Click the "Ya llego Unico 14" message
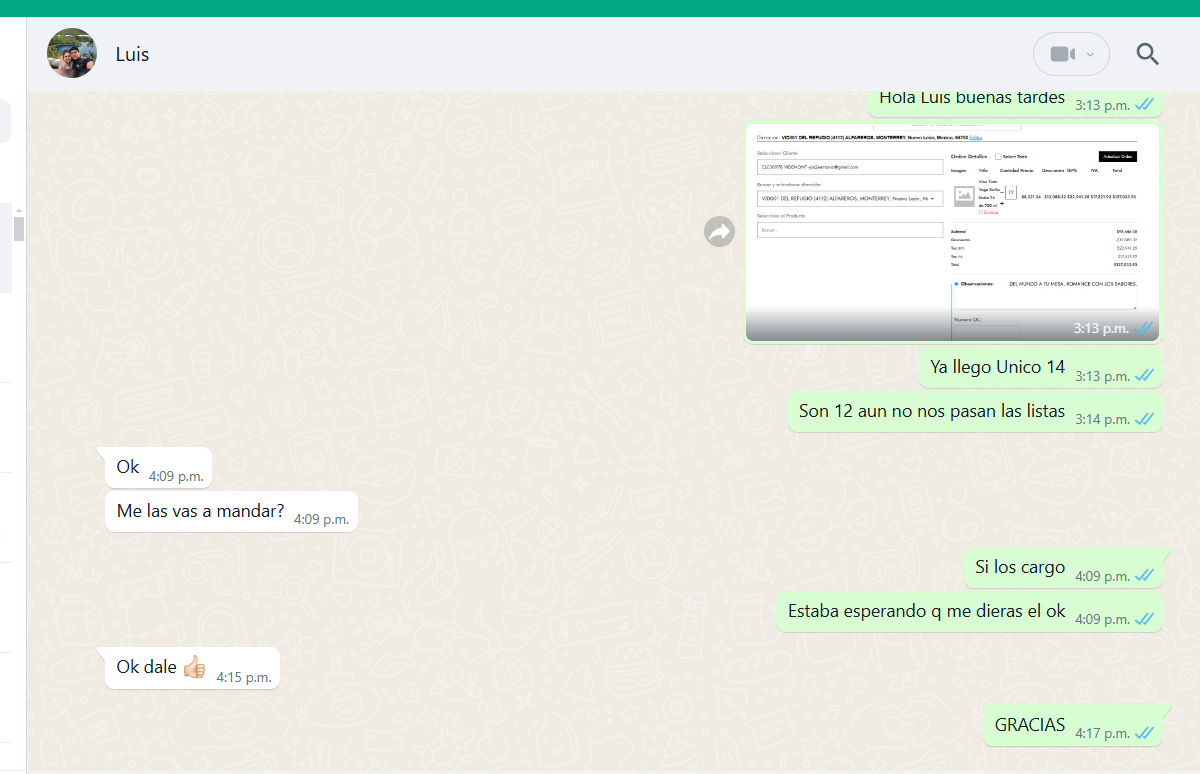This screenshot has width=1200, height=774. click(997, 367)
